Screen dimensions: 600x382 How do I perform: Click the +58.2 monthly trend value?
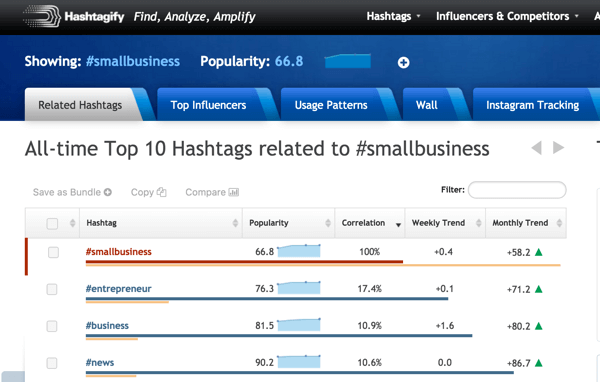518,252
